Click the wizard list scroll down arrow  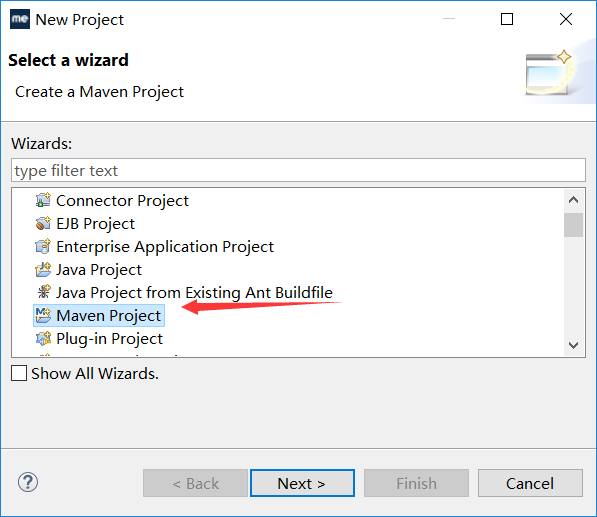click(573, 345)
